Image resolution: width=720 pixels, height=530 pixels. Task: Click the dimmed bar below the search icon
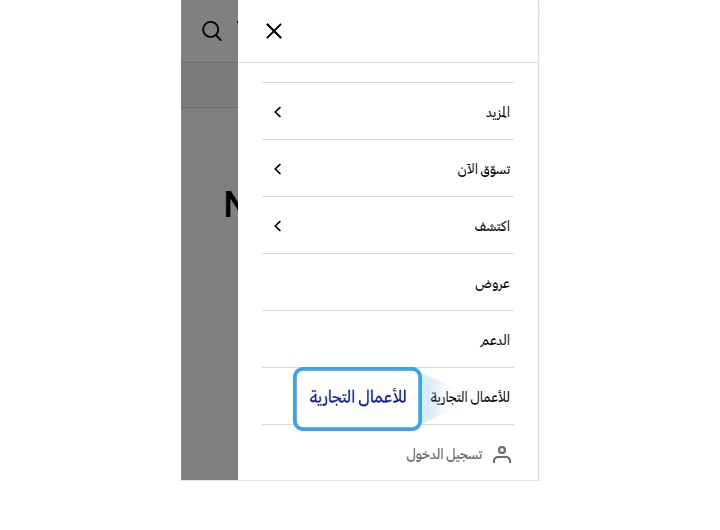pyautogui.click(x=209, y=85)
